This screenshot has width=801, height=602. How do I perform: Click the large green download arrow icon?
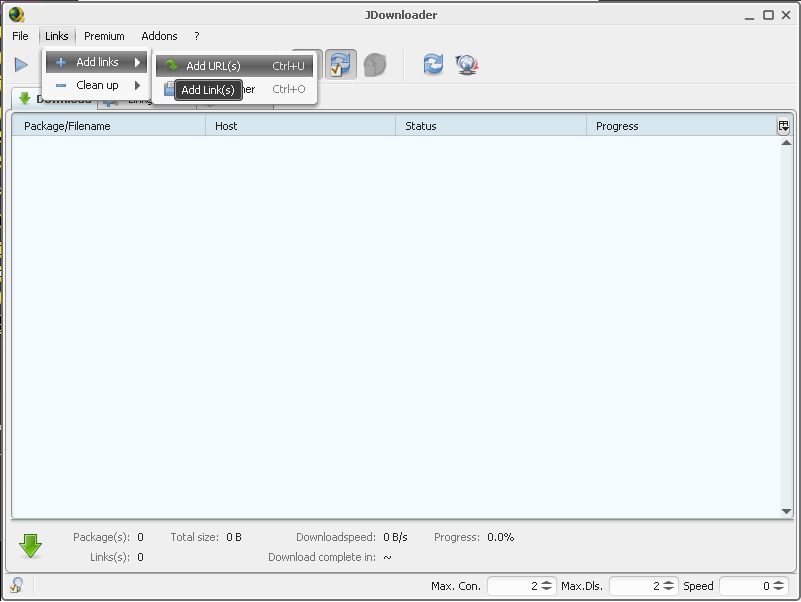30,546
